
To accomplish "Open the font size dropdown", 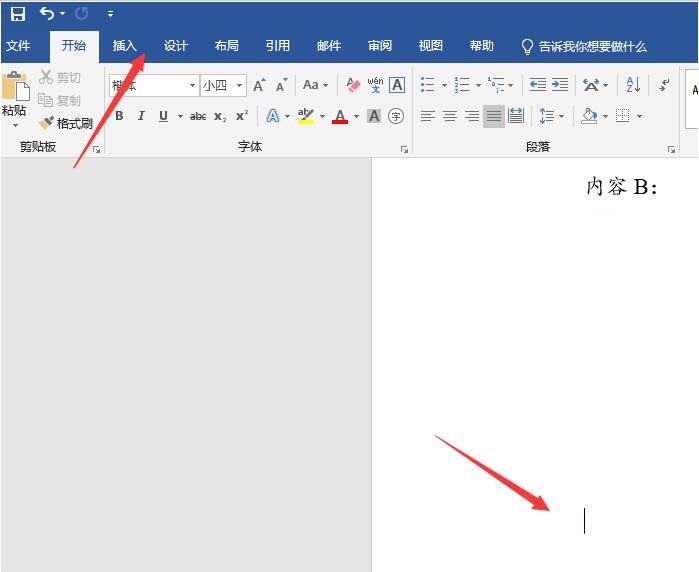I will click(x=241, y=86).
